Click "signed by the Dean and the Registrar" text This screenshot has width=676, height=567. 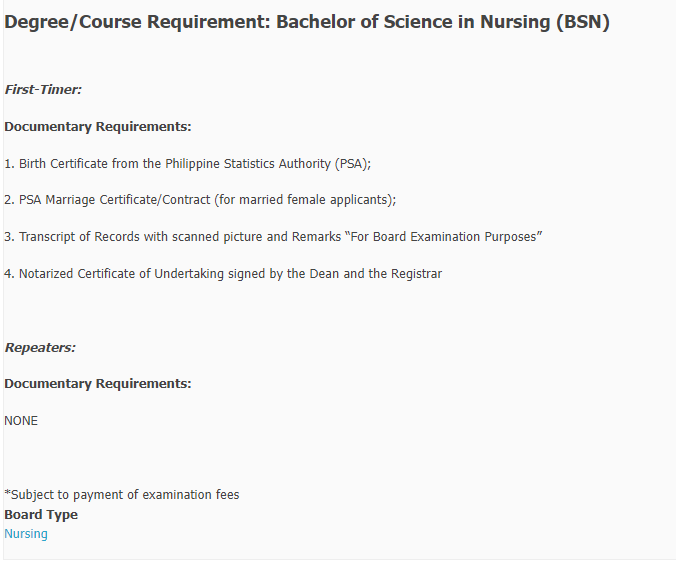coord(356,274)
